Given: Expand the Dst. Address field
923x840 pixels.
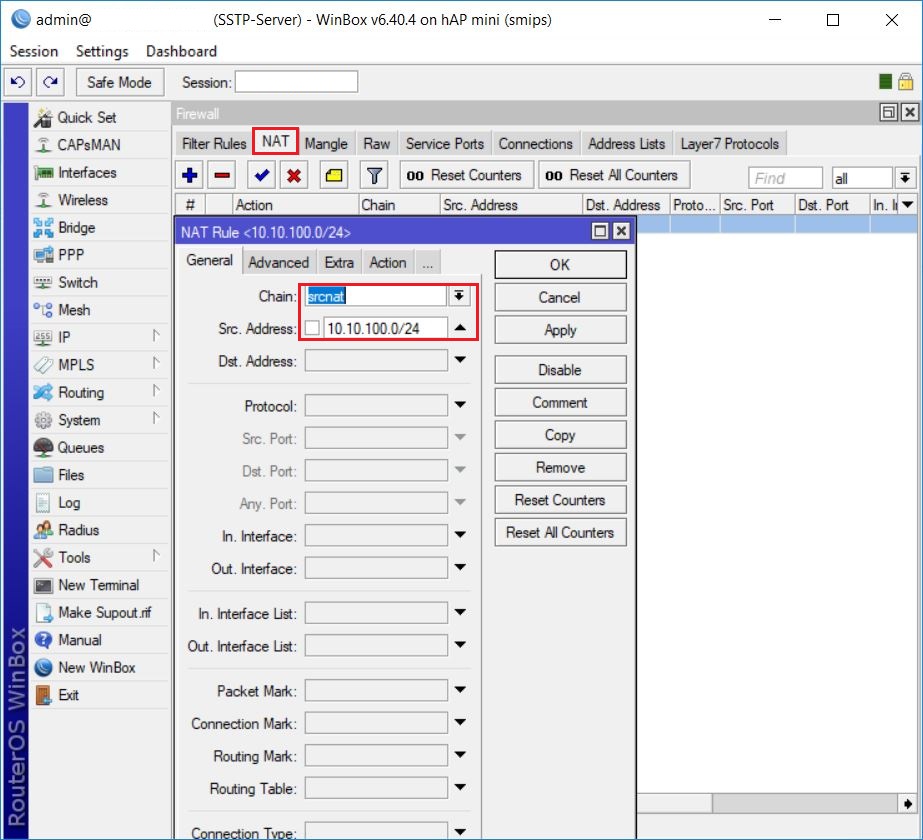Looking at the screenshot, I should pos(460,360).
